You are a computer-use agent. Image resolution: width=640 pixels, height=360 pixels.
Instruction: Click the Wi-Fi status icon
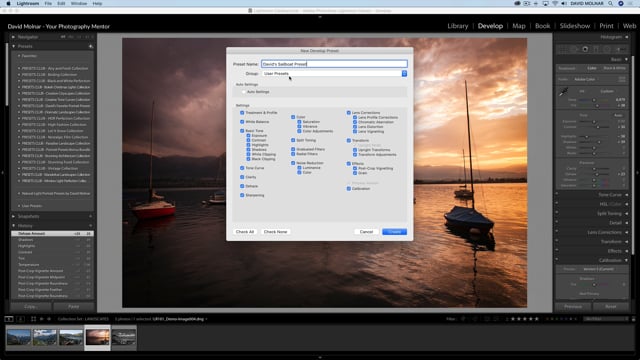tap(555, 3)
